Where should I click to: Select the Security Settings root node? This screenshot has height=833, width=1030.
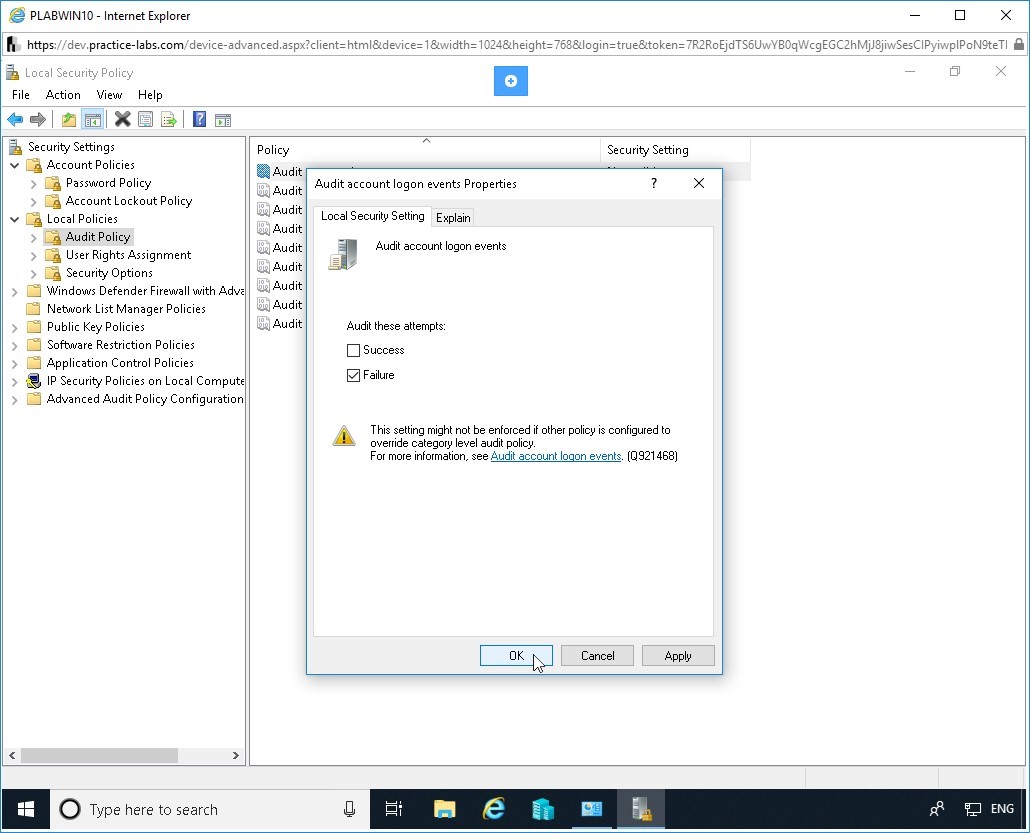point(71,146)
